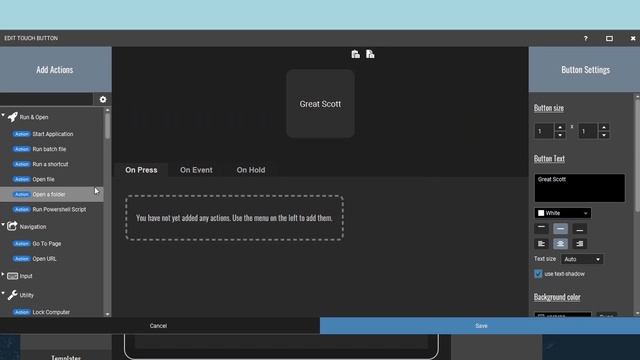This screenshot has width=640, height=360.
Task: Center button text horizontally
Action: point(560,244)
